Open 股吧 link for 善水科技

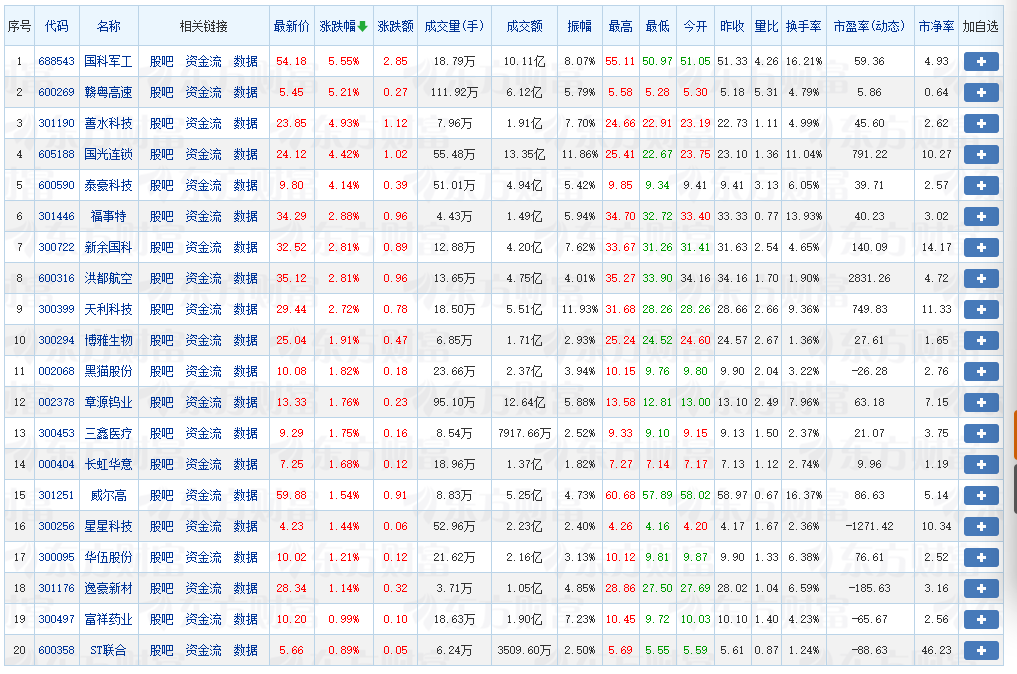[x=162, y=123]
